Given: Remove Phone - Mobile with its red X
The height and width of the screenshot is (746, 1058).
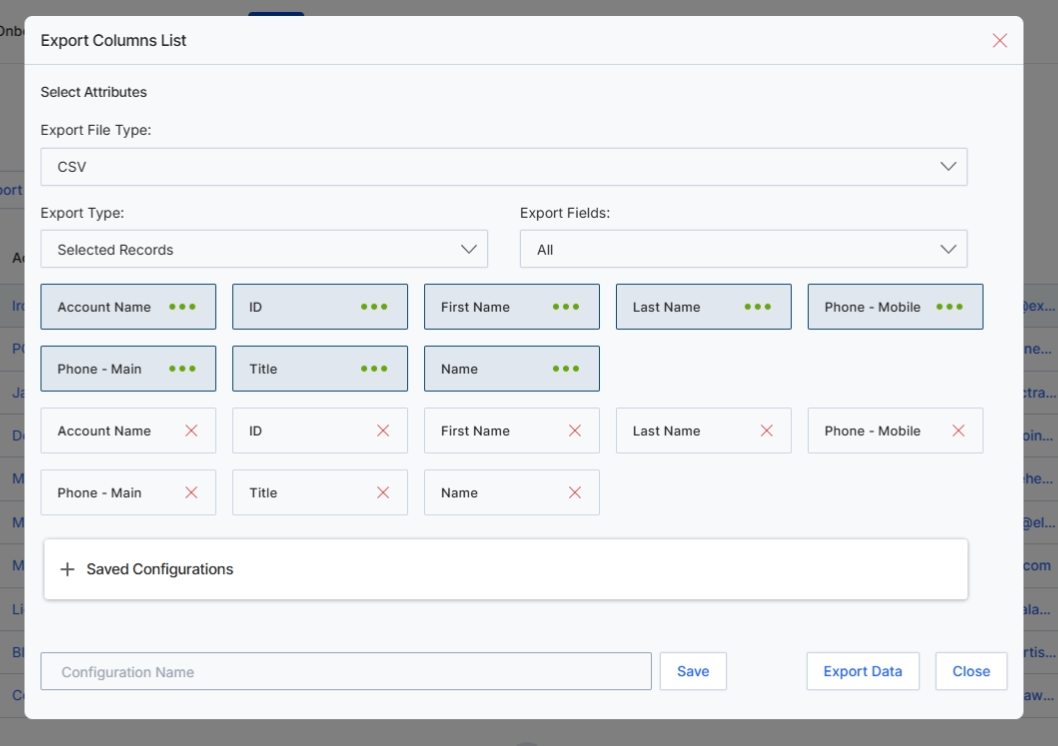Looking at the screenshot, I should 958,431.
